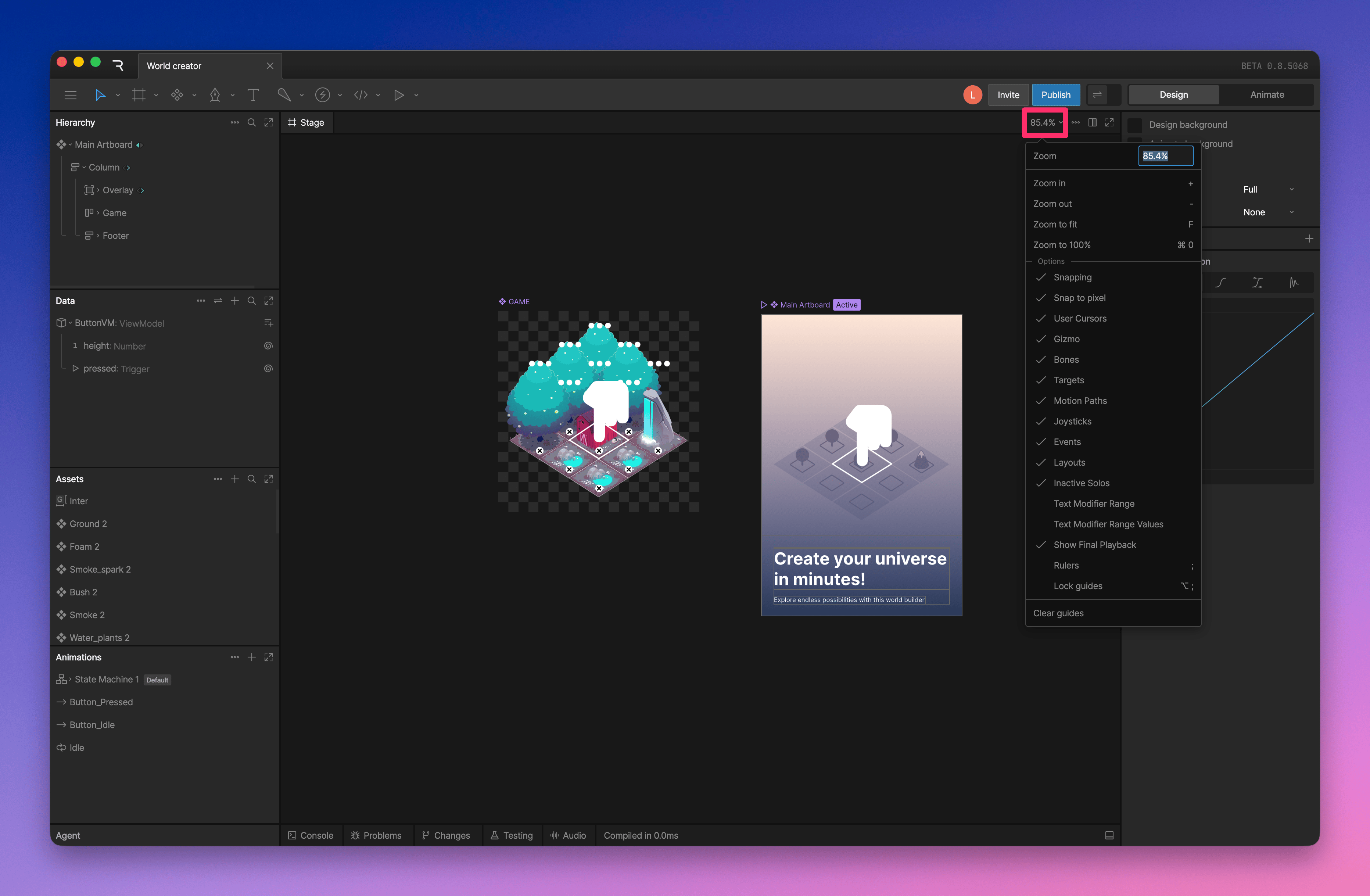Open Hierarchy panel more options
The image size is (1370, 896).
click(x=235, y=123)
